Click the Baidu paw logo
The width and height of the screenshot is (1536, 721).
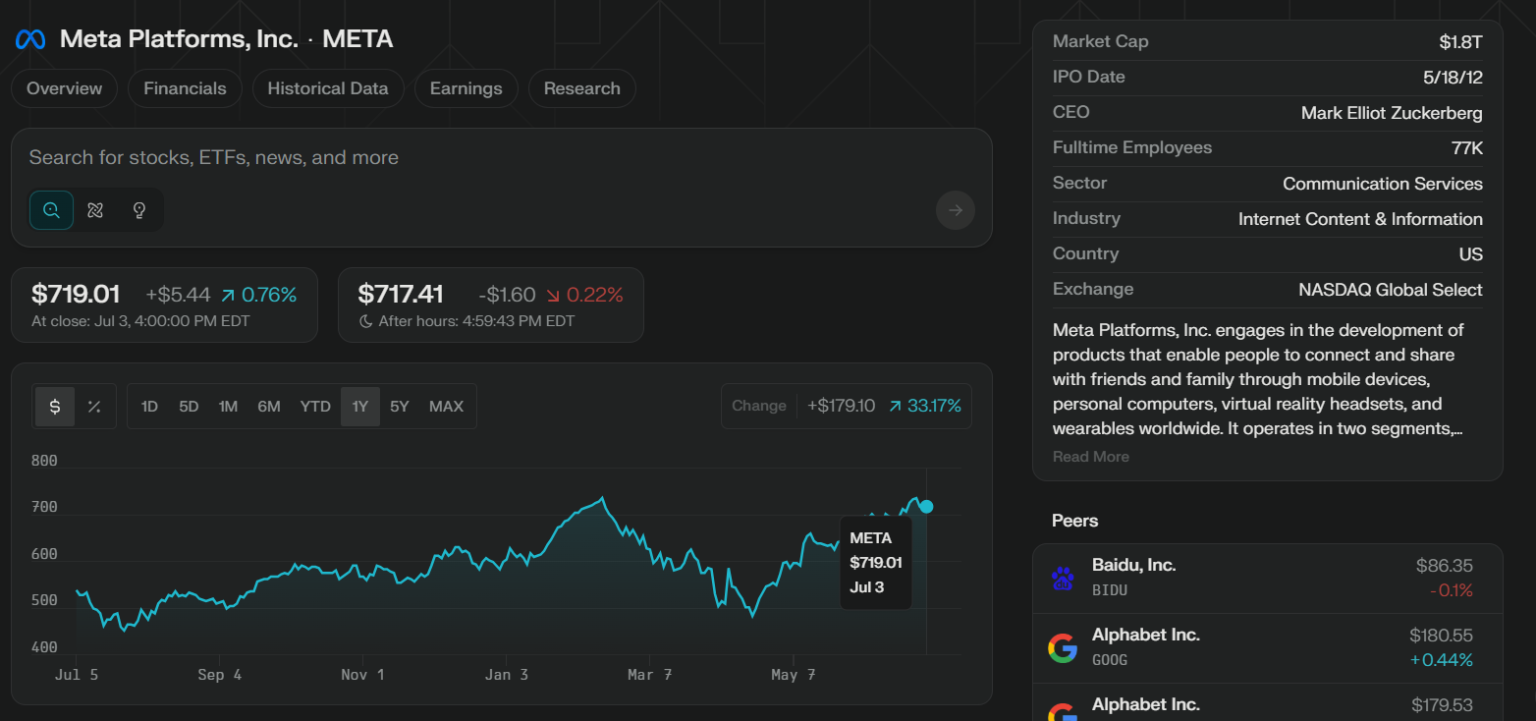1062,578
